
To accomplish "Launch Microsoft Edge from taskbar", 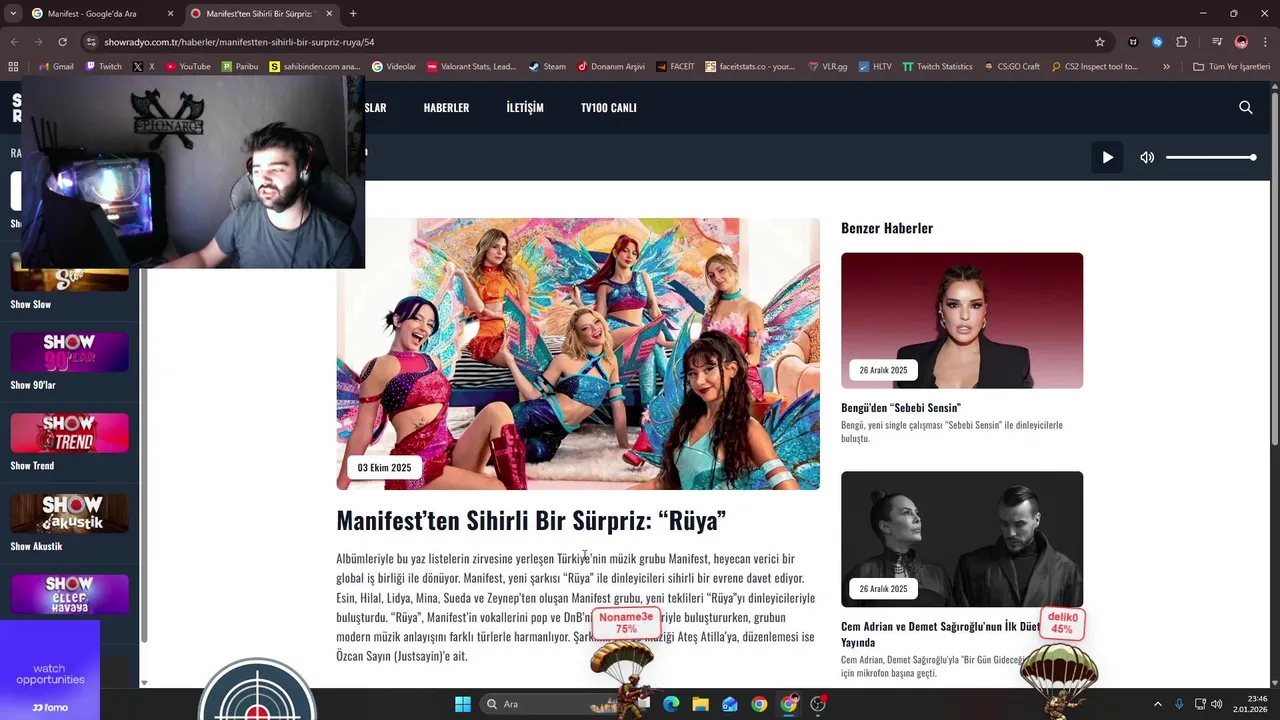I will tap(671, 704).
